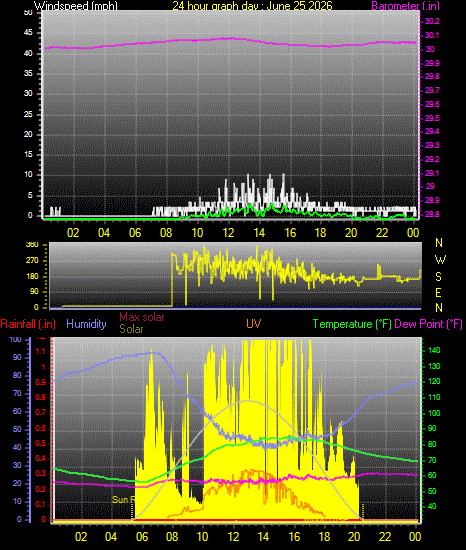Click 45 on the windspeed axis
The image size is (466, 550).
(28, 33)
